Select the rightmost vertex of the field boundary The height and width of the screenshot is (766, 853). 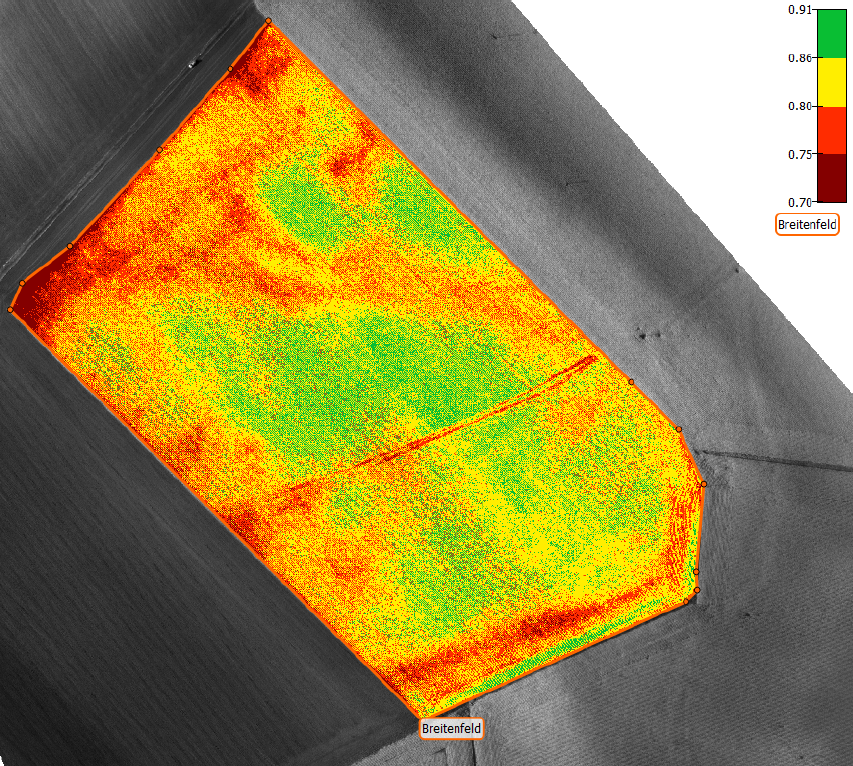(x=703, y=484)
